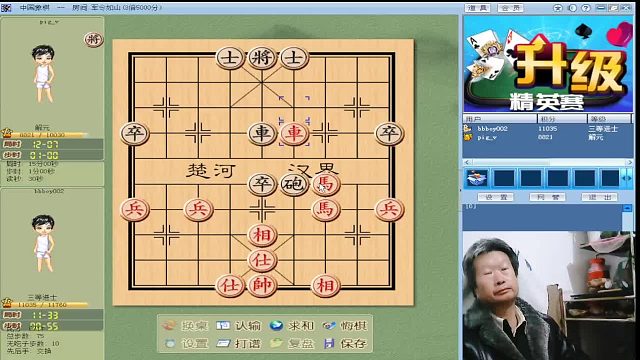The width and height of the screenshot is (640, 360).
Task: Select the red 兵 second from the left
Action: coord(198,209)
